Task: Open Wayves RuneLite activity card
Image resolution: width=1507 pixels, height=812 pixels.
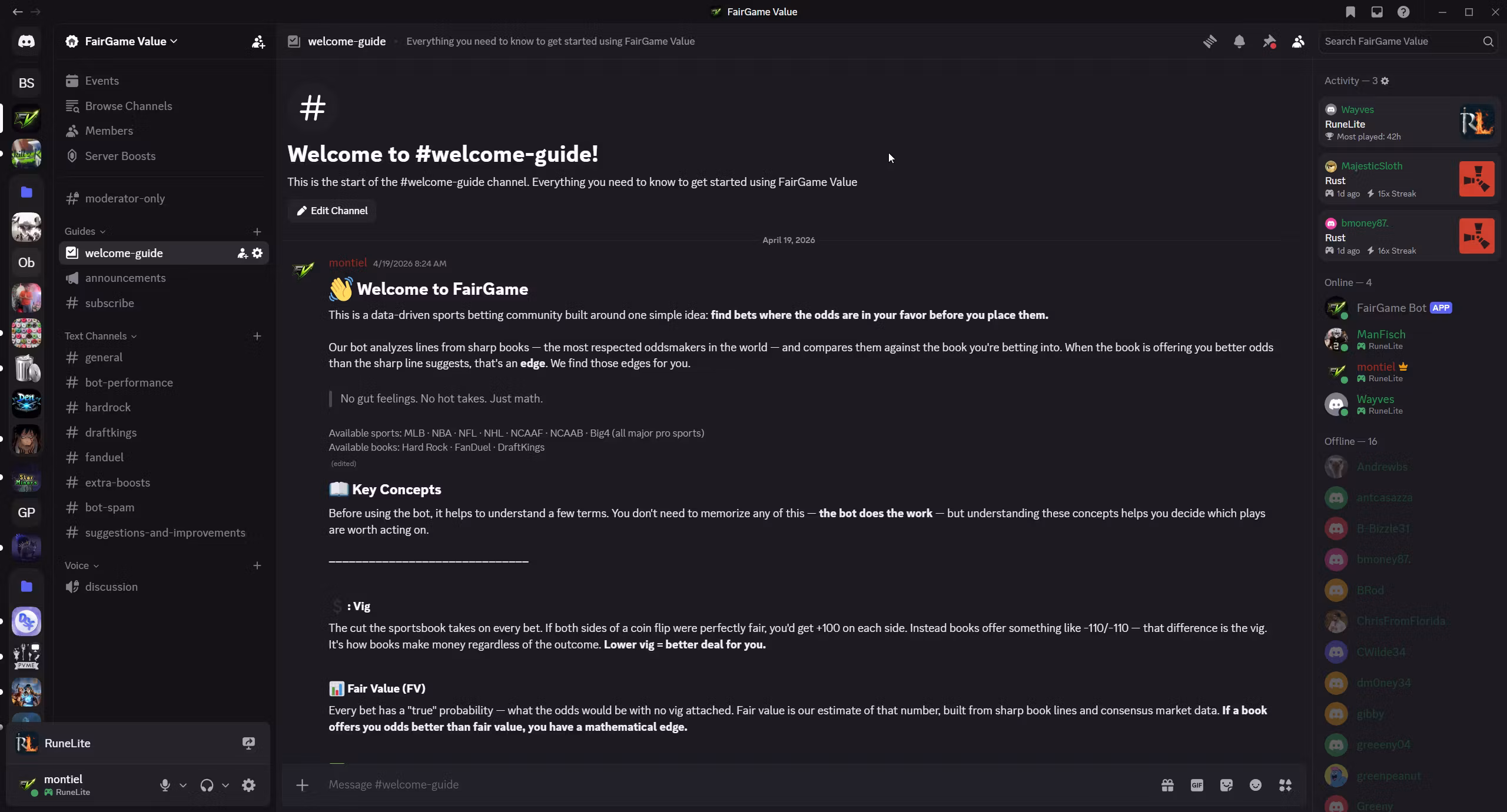Action: [x=1409, y=122]
